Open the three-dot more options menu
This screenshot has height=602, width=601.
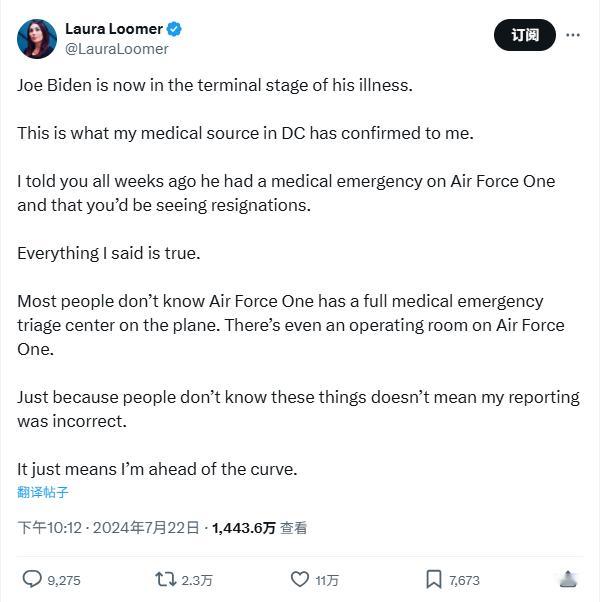click(573, 35)
